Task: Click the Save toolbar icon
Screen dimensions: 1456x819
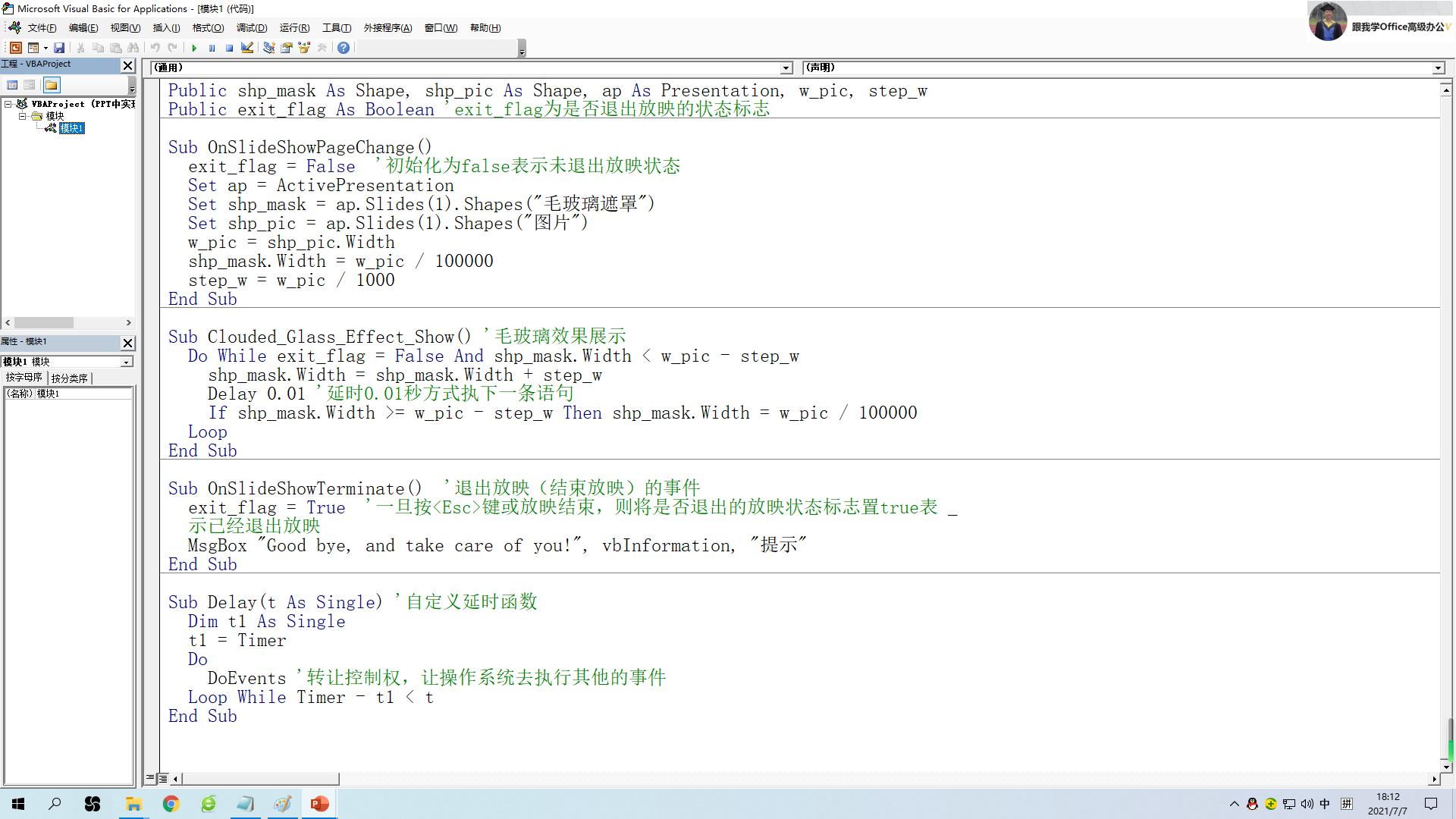Action: click(59, 48)
